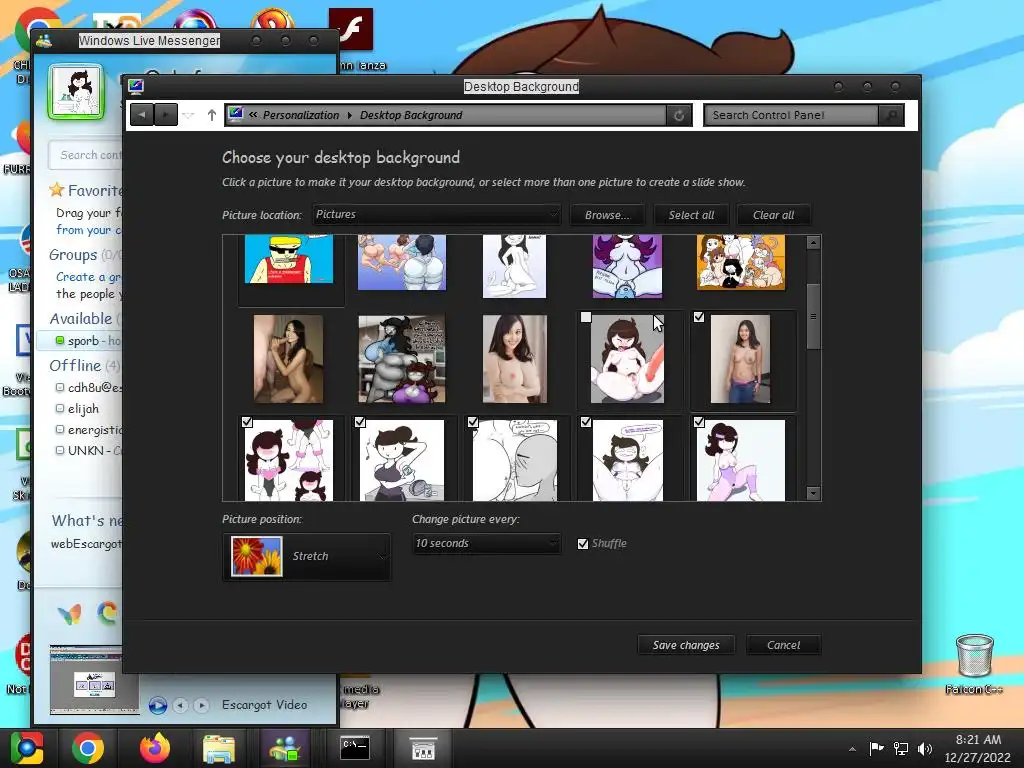Click Save changes

point(686,645)
